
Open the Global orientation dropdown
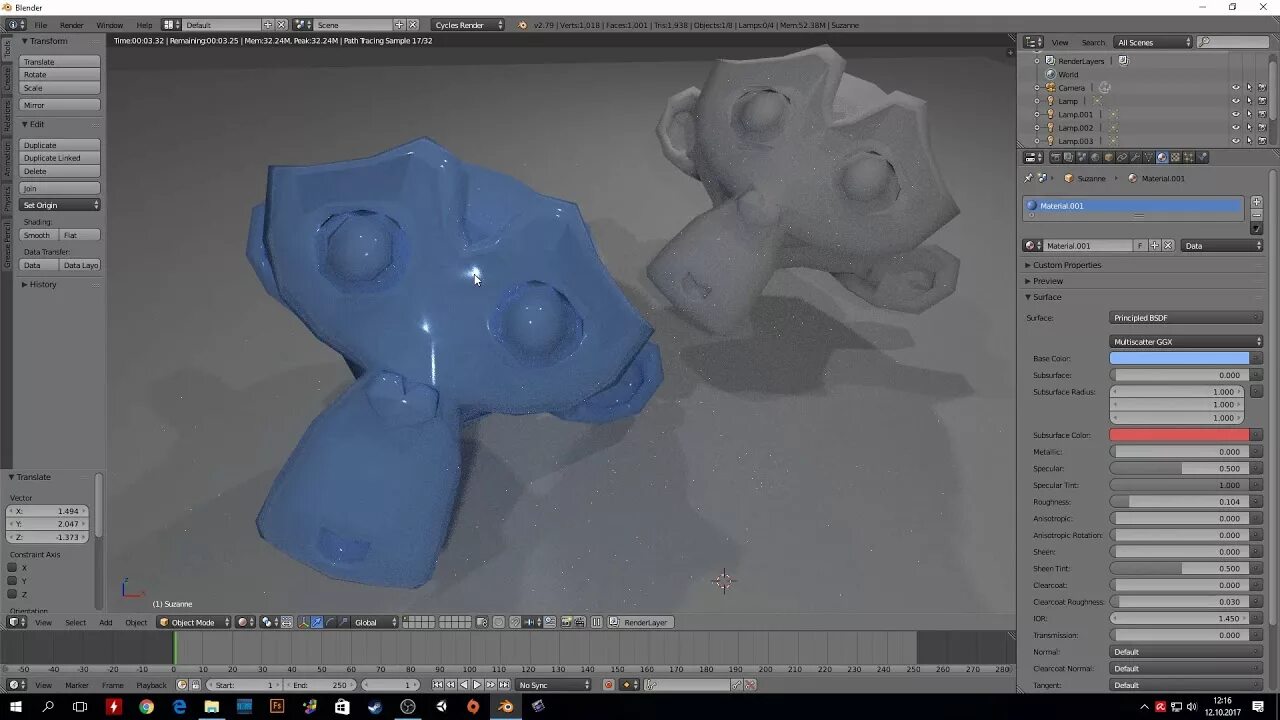click(376, 622)
